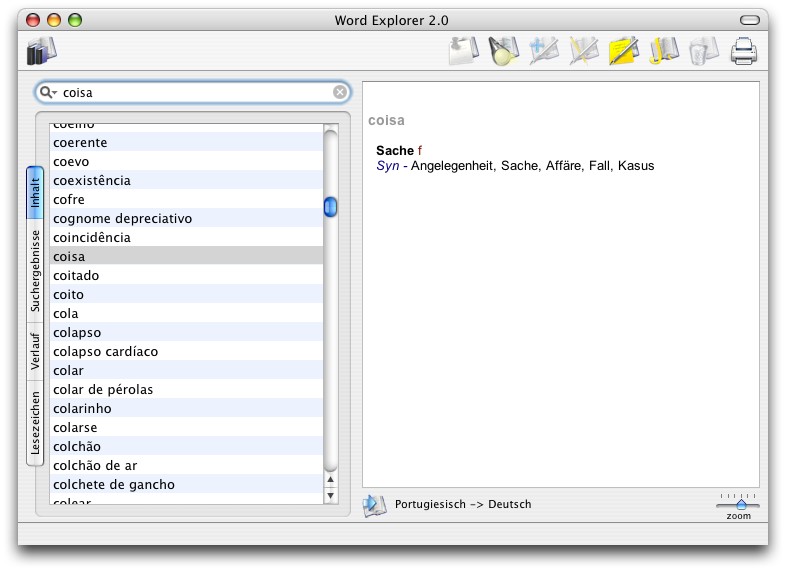This screenshot has height=577, width=786.
Task: Select 'coerente' in the word list
Action: 186,142
